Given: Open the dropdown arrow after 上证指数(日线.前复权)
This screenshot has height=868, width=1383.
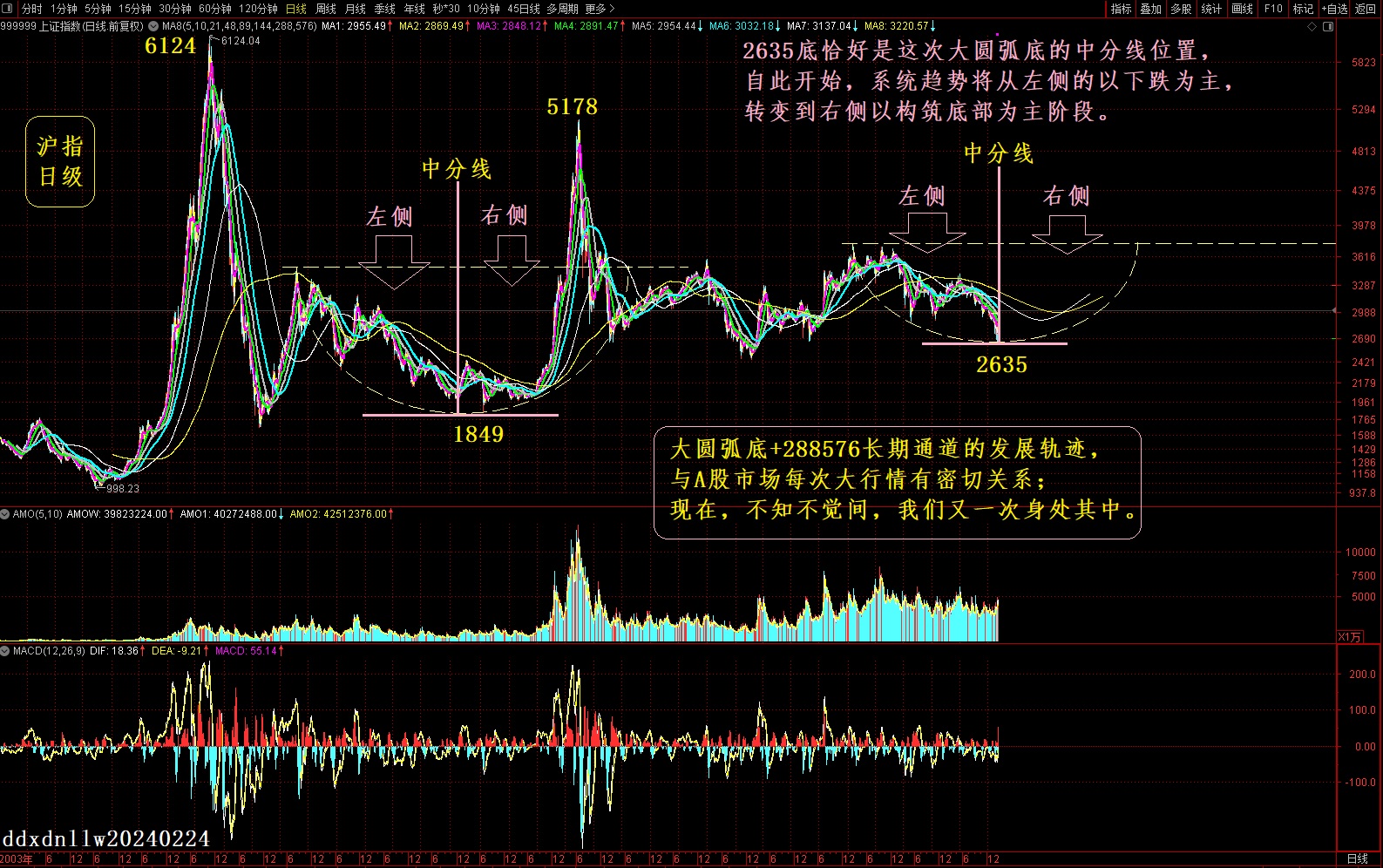Looking at the screenshot, I should (x=153, y=26).
